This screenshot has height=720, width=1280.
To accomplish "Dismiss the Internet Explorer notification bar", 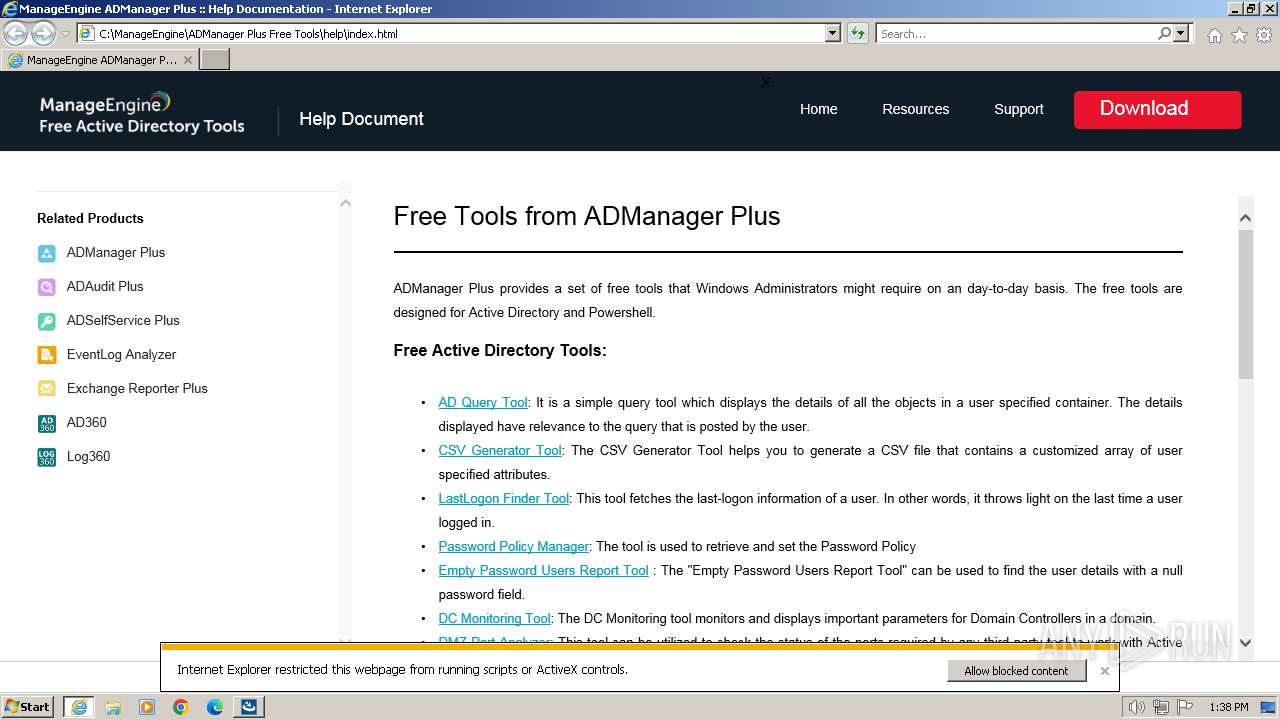I will coord(1105,671).
